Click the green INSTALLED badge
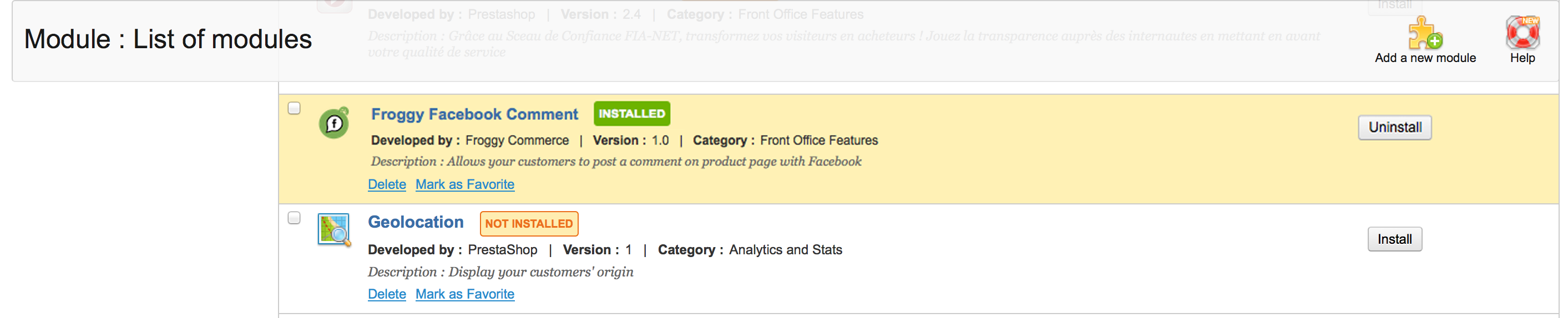The image size is (1568, 318). [x=631, y=114]
